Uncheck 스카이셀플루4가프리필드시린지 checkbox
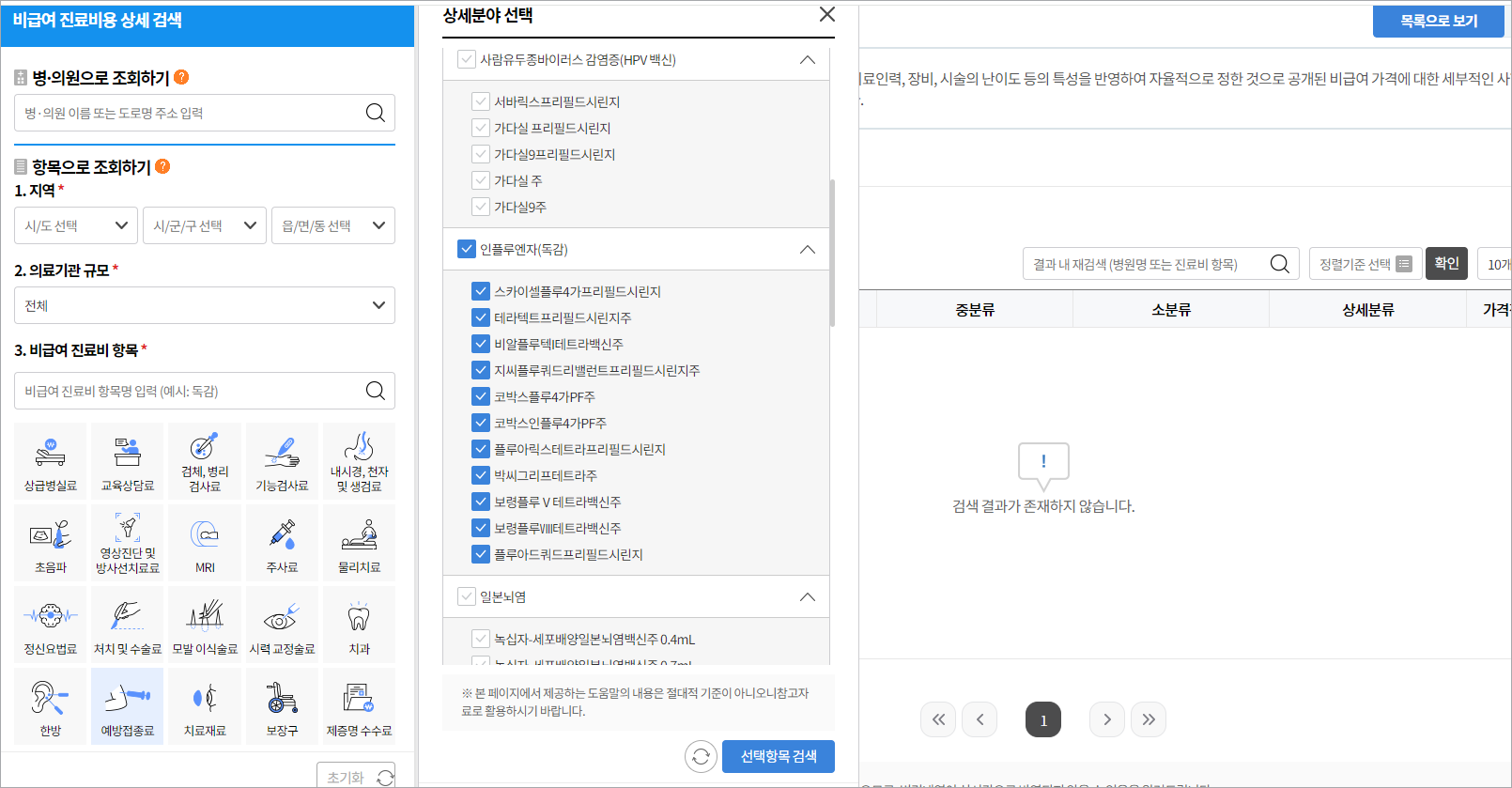Viewport: 1512px width, 788px height. point(481,291)
